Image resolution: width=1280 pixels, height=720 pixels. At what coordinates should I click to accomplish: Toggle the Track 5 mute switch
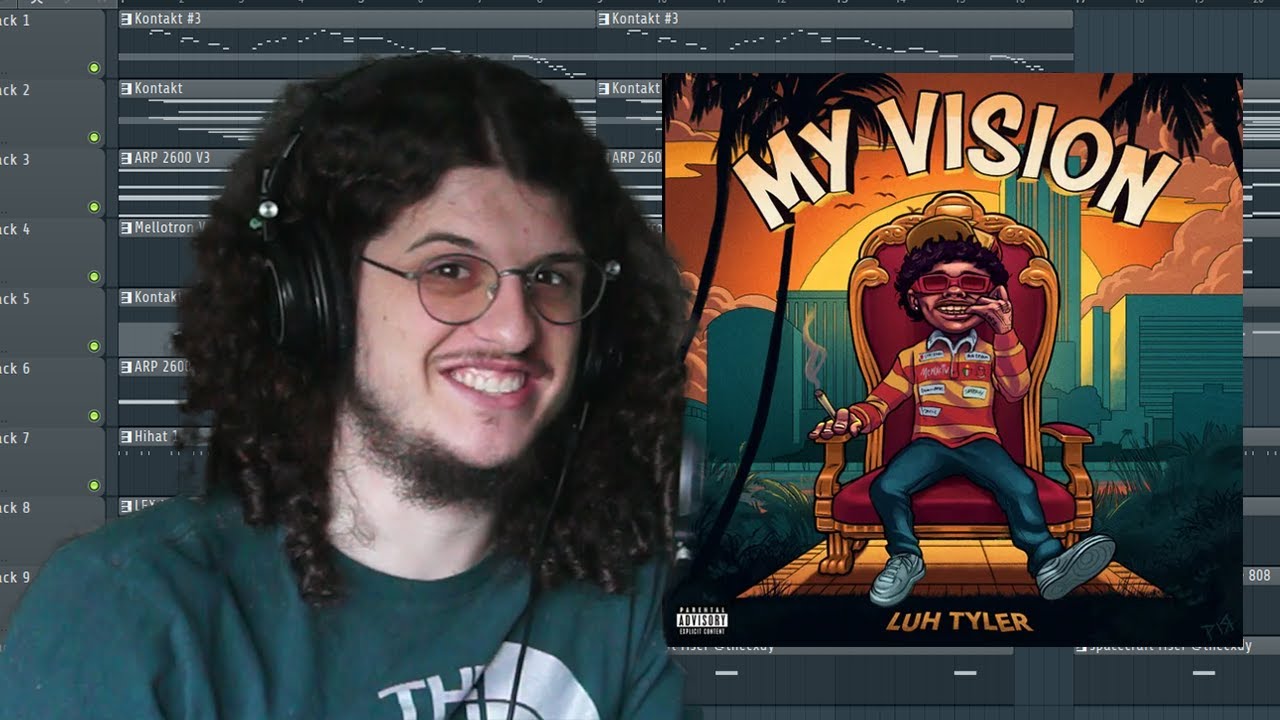click(94, 347)
